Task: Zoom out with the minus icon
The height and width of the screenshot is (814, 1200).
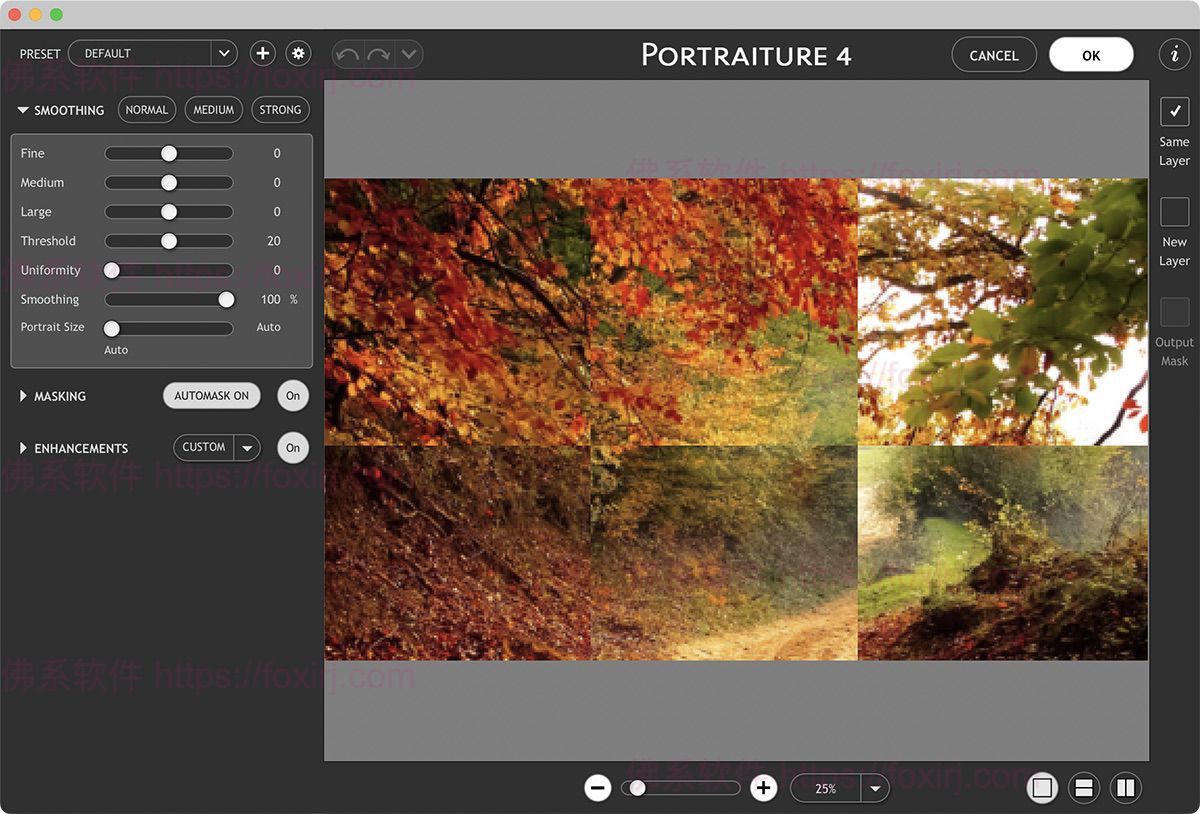Action: pos(598,788)
